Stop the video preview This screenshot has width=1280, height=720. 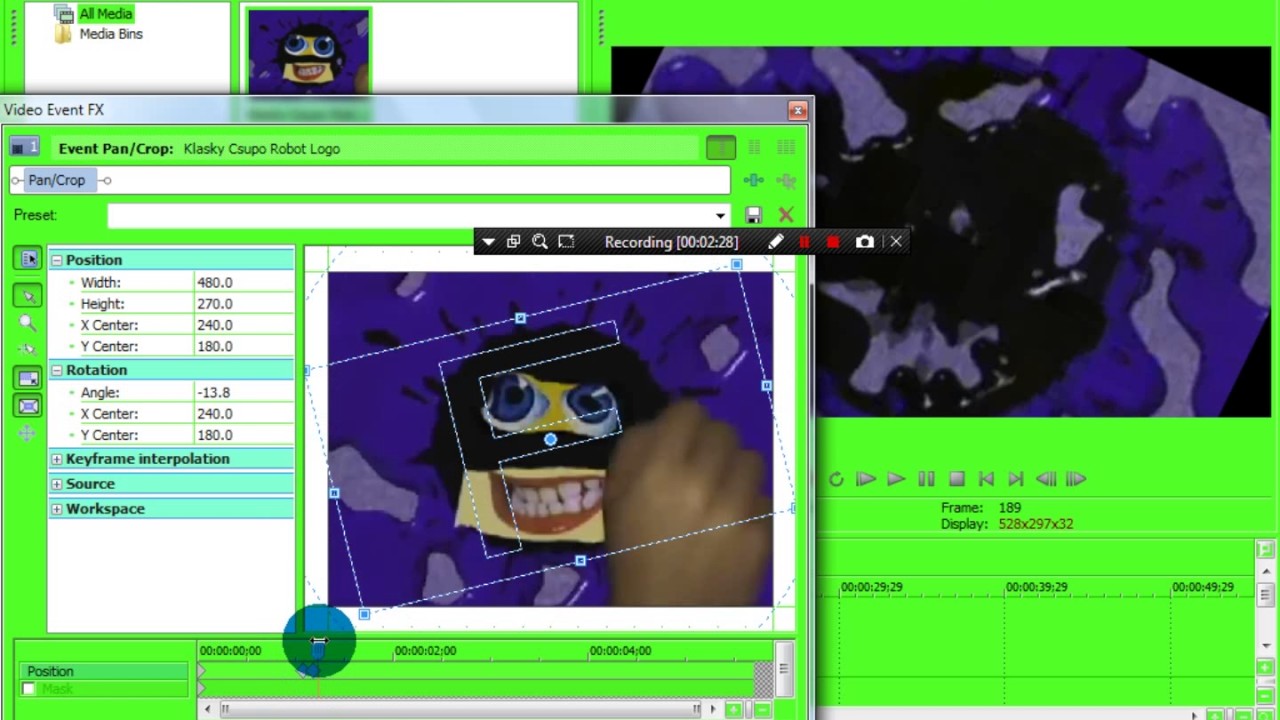[x=956, y=479]
